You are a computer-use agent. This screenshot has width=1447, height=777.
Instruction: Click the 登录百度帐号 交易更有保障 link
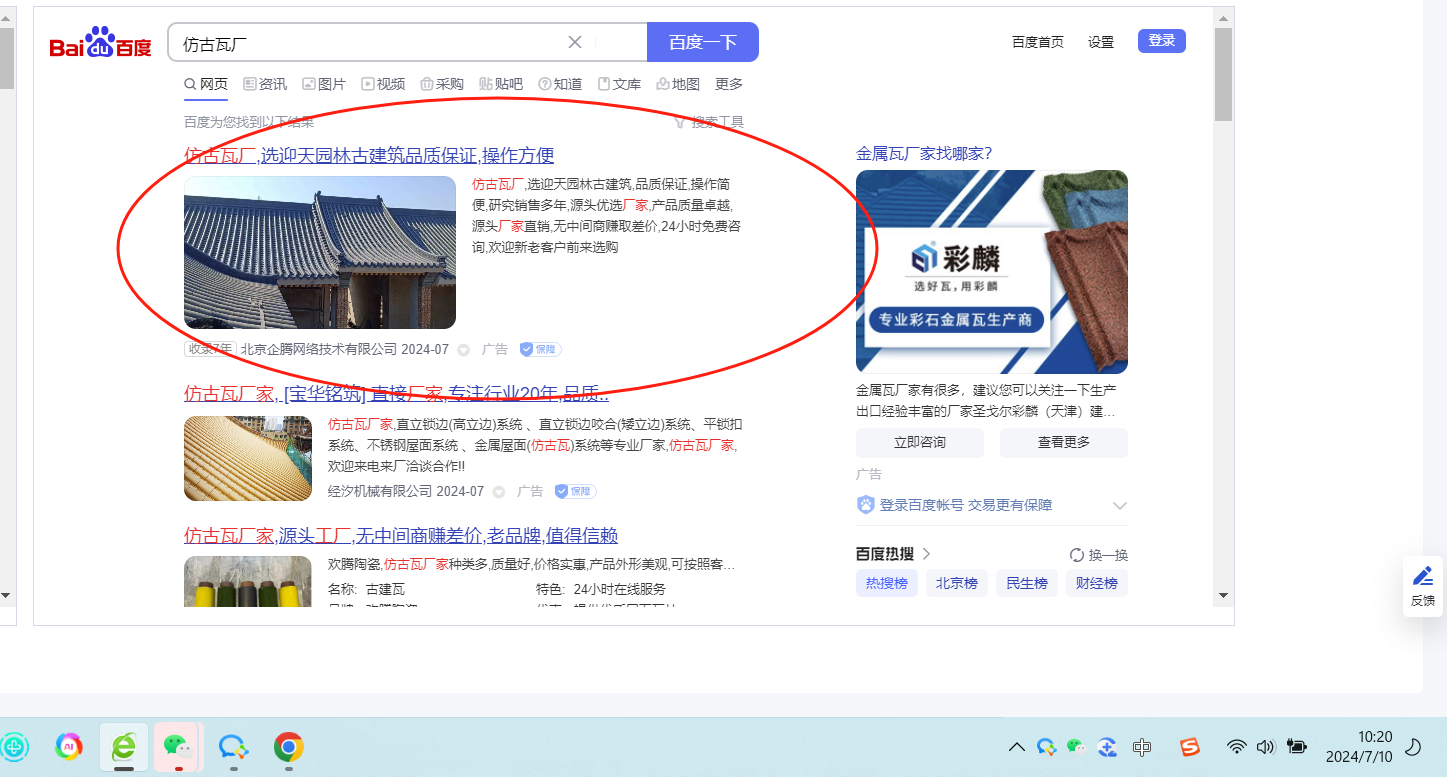(x=966, y=505)
